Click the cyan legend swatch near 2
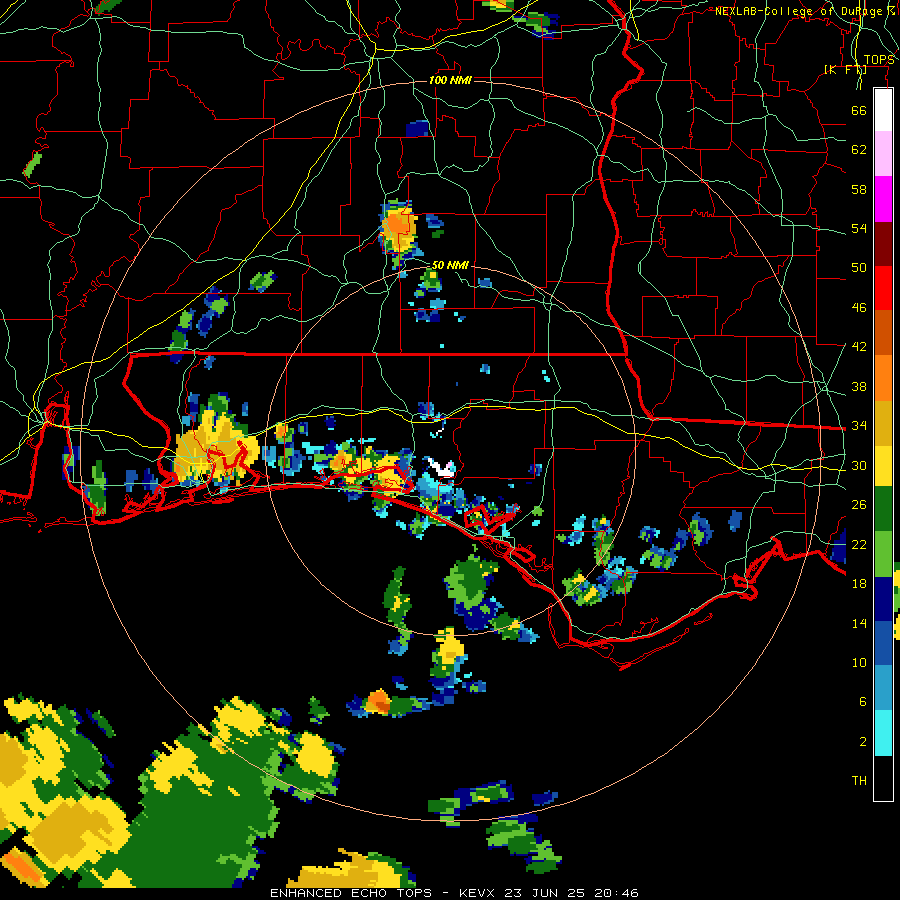The image size is (900, 900). 883,734
